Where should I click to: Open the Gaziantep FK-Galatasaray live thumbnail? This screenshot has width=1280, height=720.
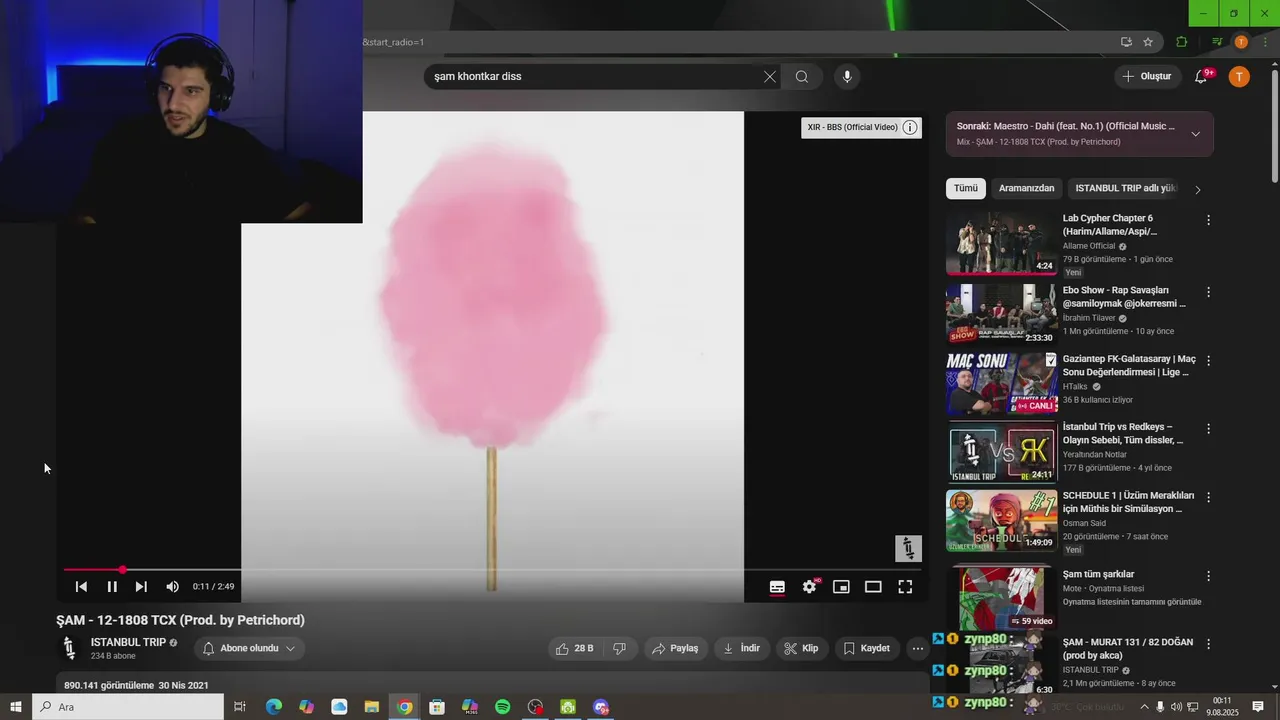point(1001,383)
